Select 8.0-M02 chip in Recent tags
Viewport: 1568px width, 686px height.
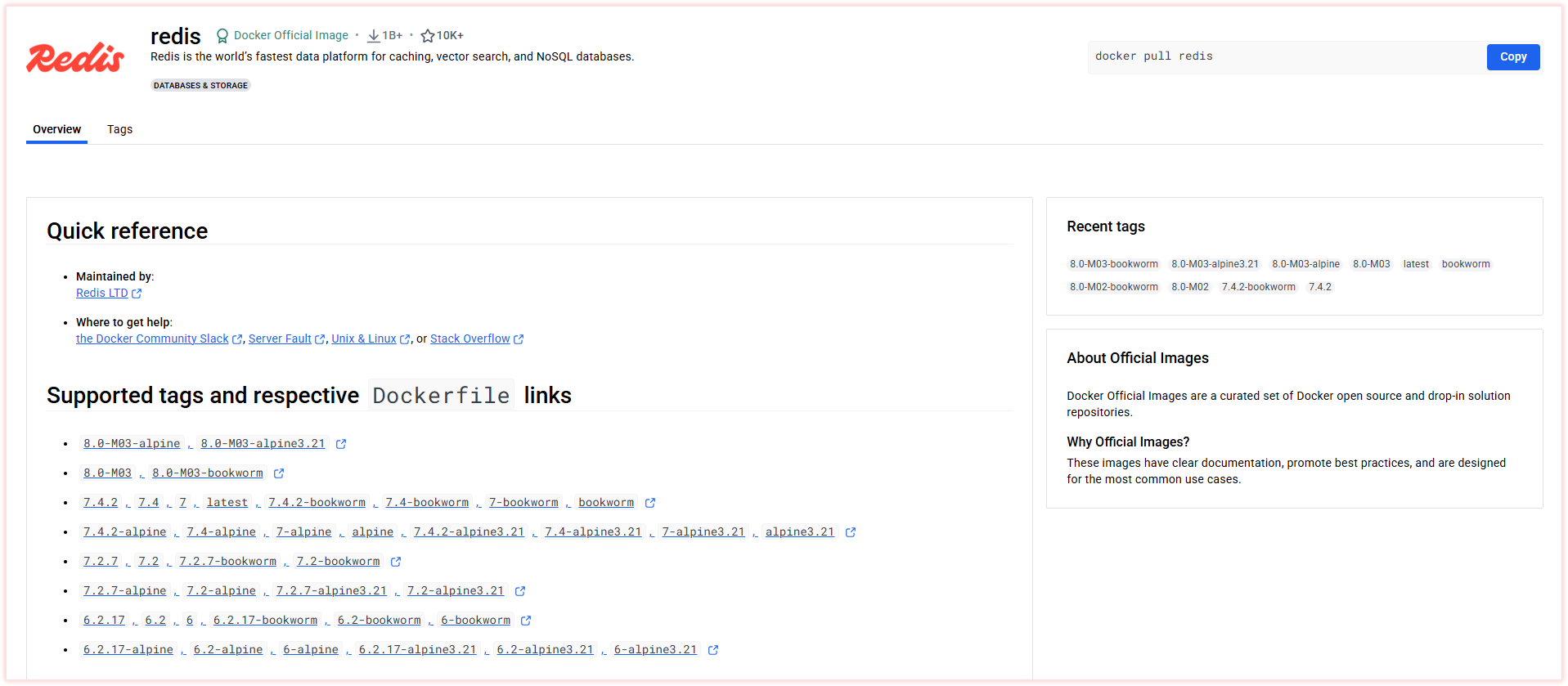pyautogui.click(x=1190, y=287)
